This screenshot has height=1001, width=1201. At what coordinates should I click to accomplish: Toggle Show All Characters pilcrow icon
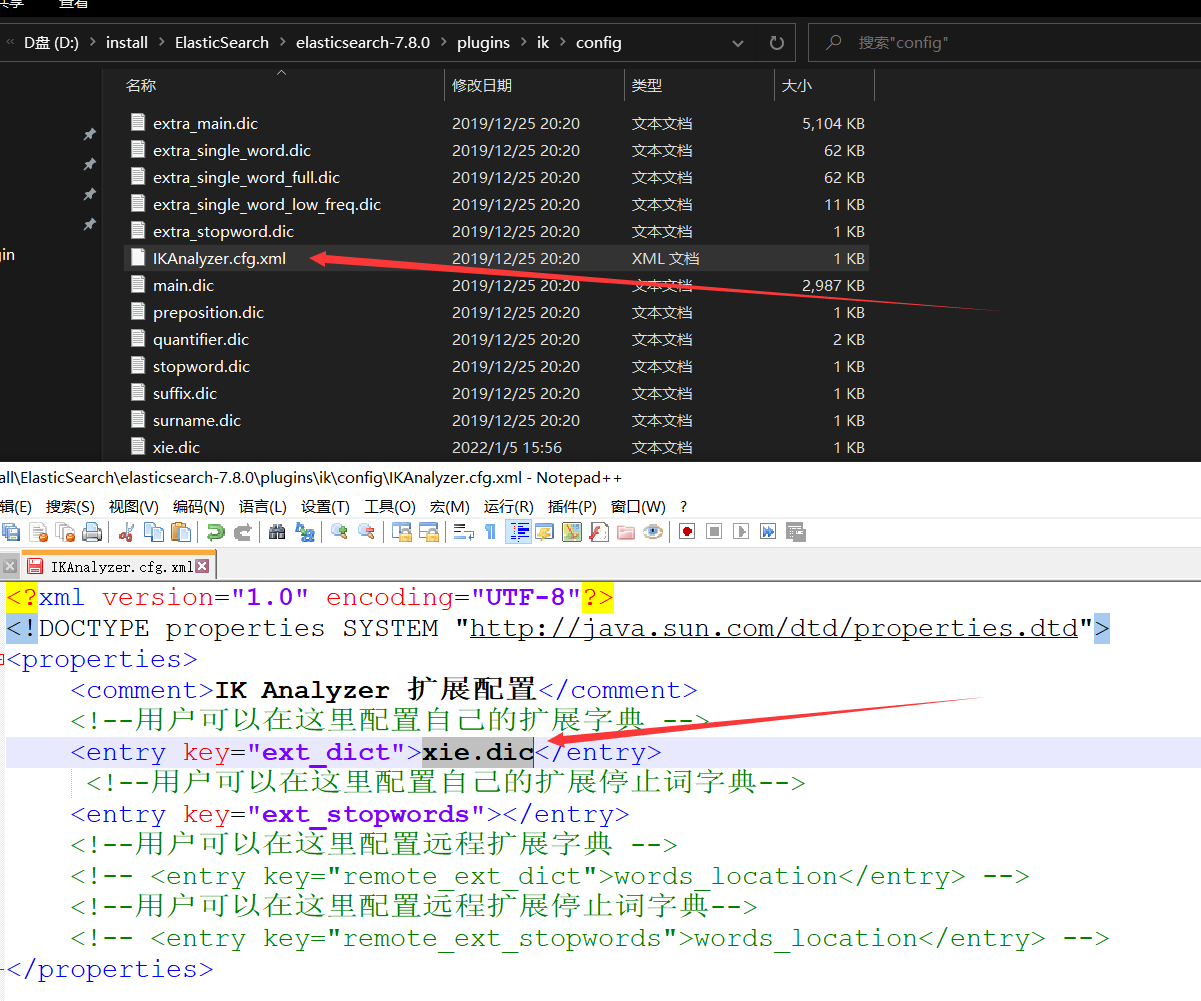coord(490,532)
